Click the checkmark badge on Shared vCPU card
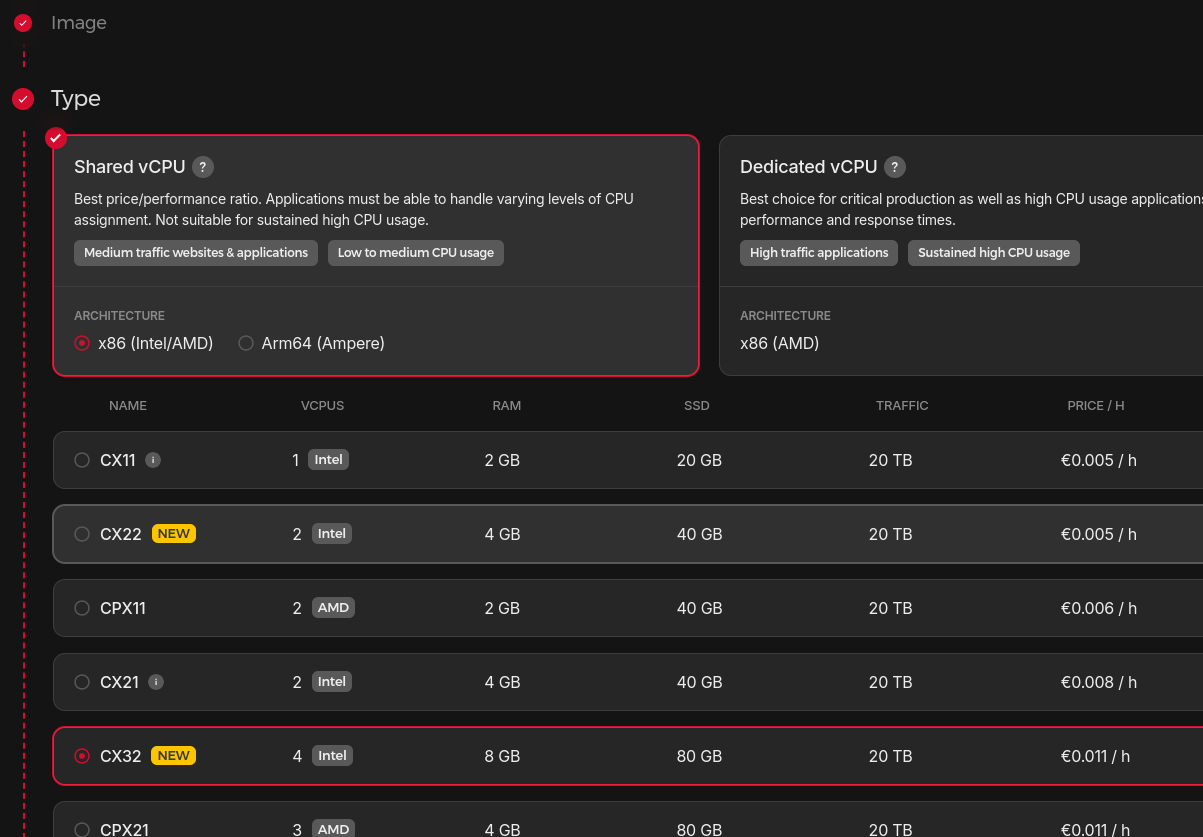The width and height of the screenshot is (1203, 837). 56,138
